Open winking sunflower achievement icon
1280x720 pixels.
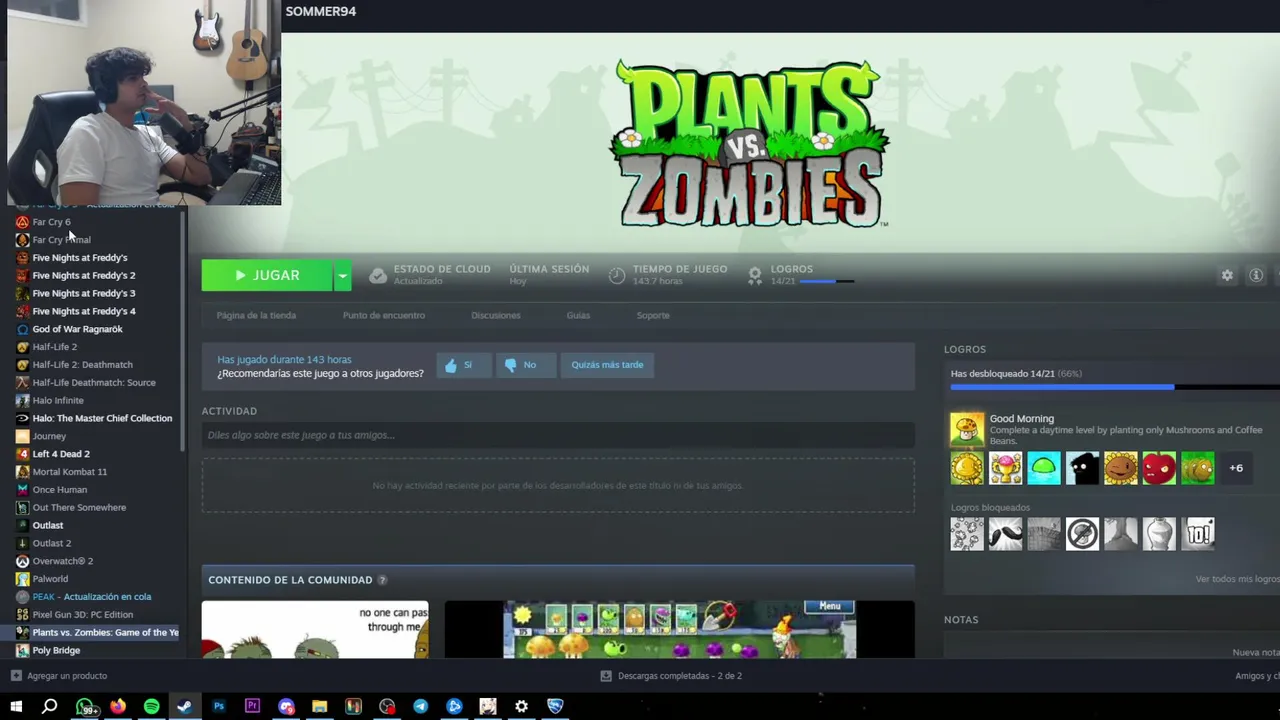(x=1120, y=468)
